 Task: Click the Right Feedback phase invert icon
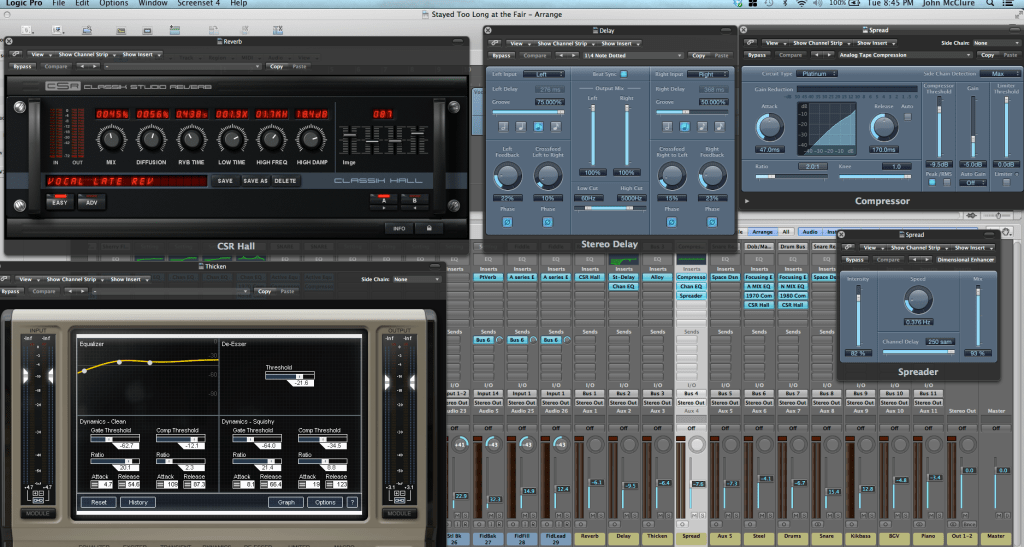[711, 221]
